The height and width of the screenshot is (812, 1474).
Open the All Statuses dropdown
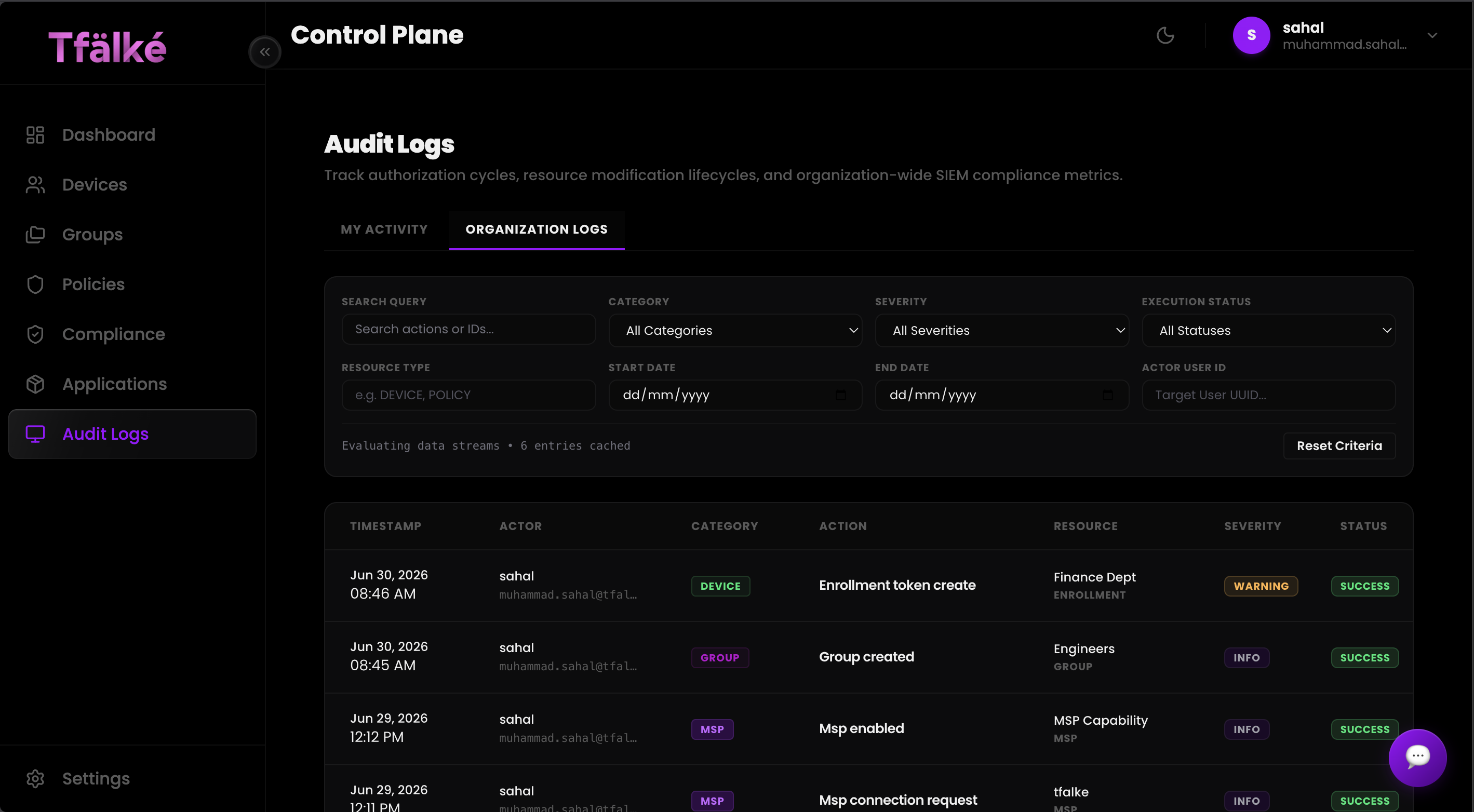[x=1268, y=331]
